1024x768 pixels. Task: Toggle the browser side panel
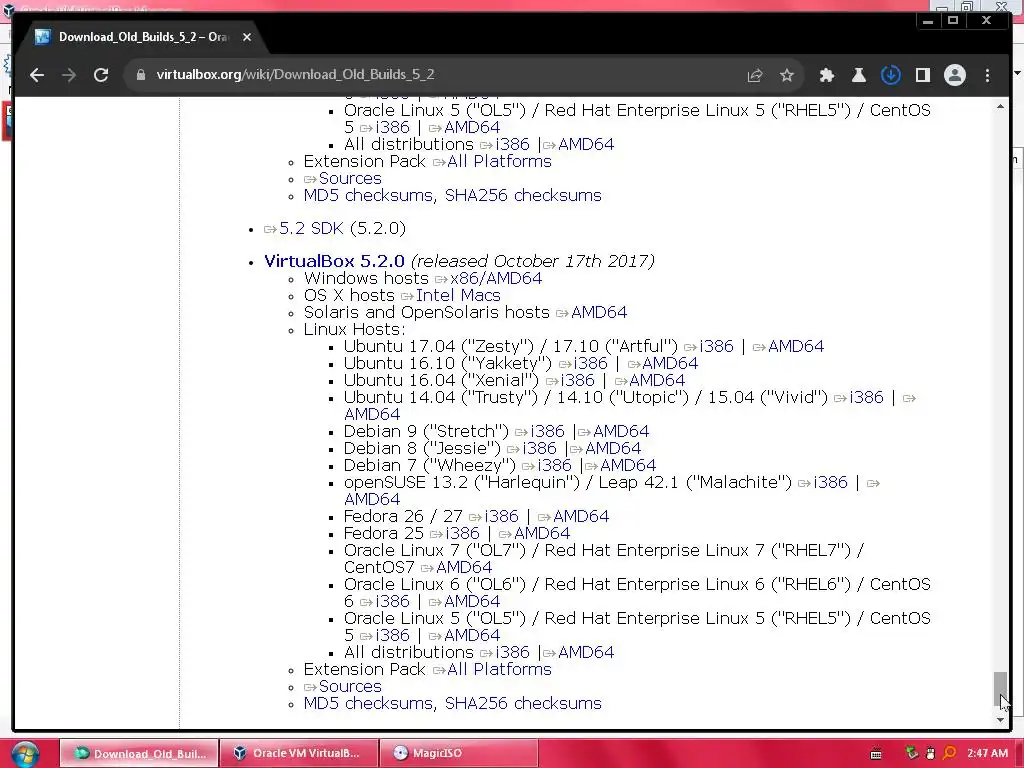(923, 75)
